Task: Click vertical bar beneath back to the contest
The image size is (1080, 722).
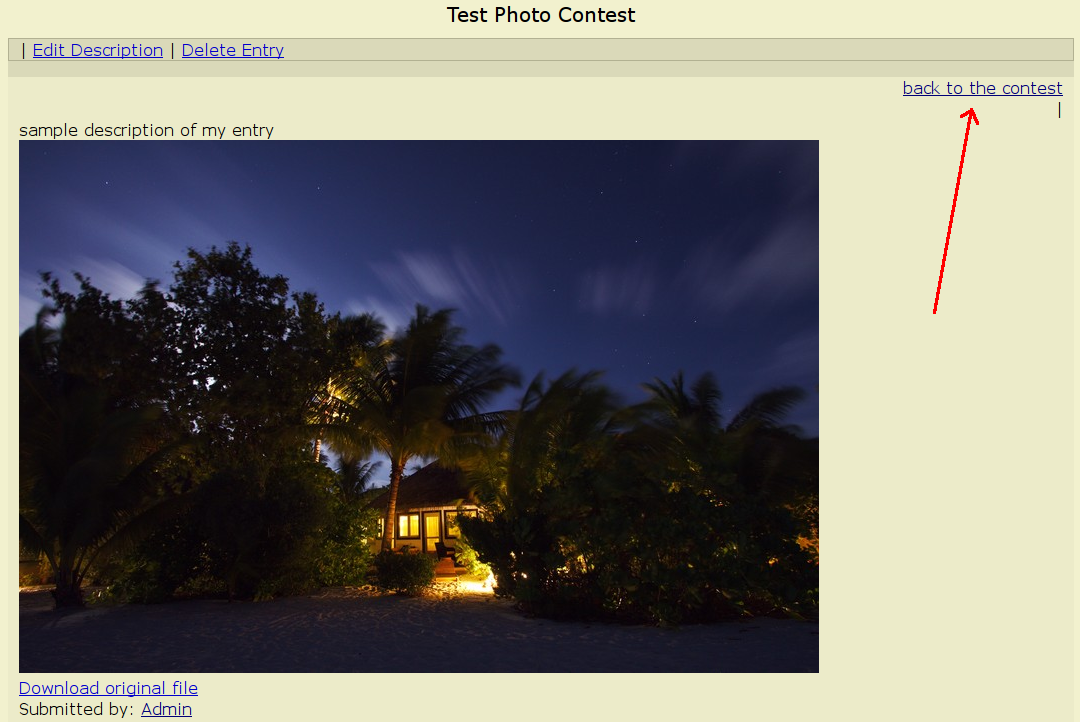Action: pyautogui.click(x=1059, y=110)
